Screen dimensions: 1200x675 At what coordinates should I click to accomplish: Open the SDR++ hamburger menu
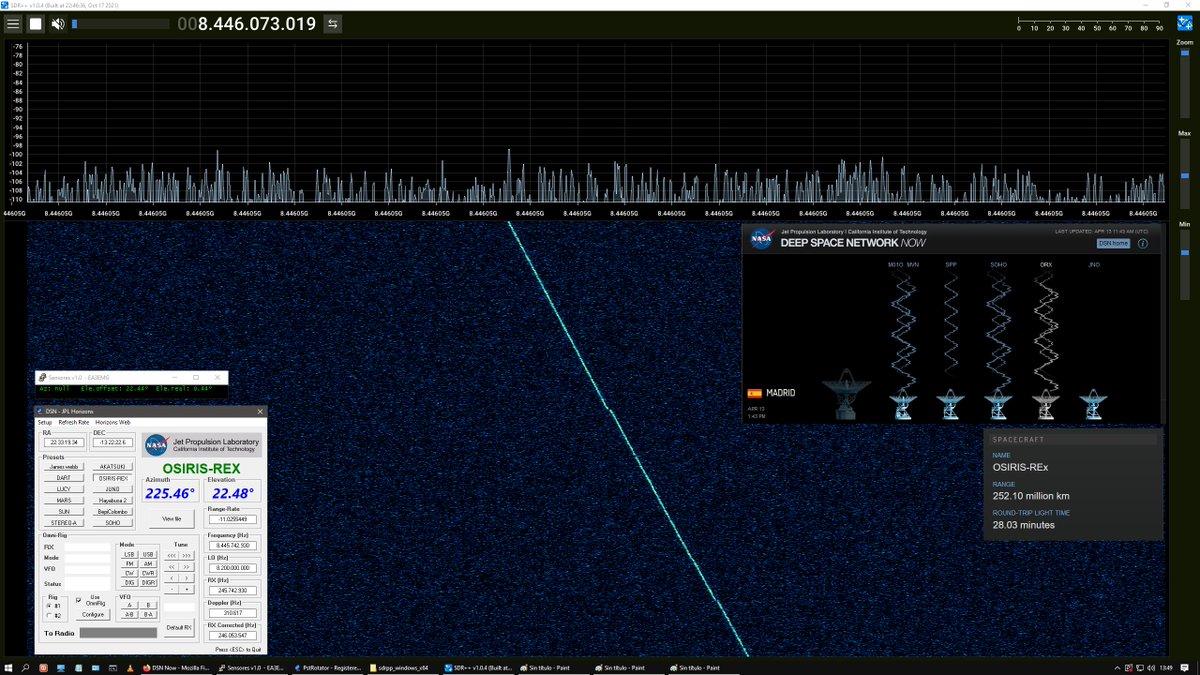coord(13,23)
